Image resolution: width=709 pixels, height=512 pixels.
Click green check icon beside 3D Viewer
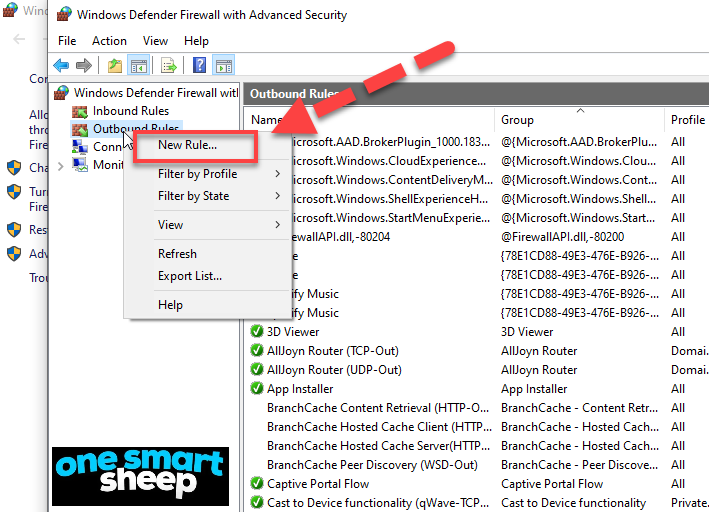[257, 332]
